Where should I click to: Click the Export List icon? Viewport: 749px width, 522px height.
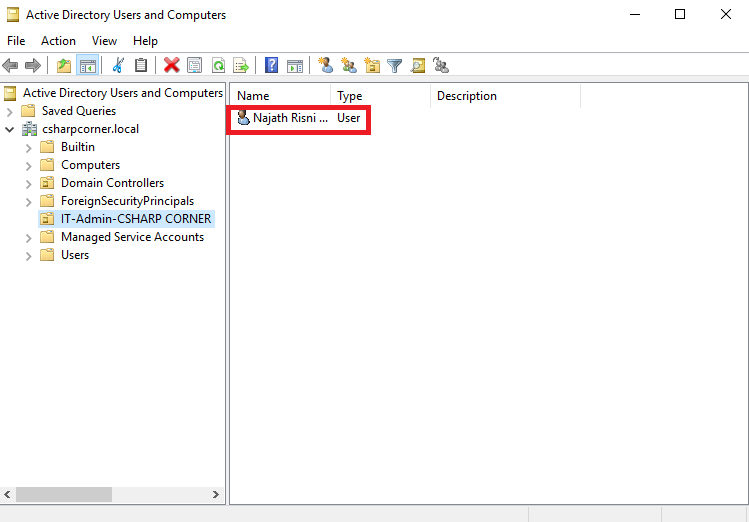pyautogui.click(x=241, y=65)
